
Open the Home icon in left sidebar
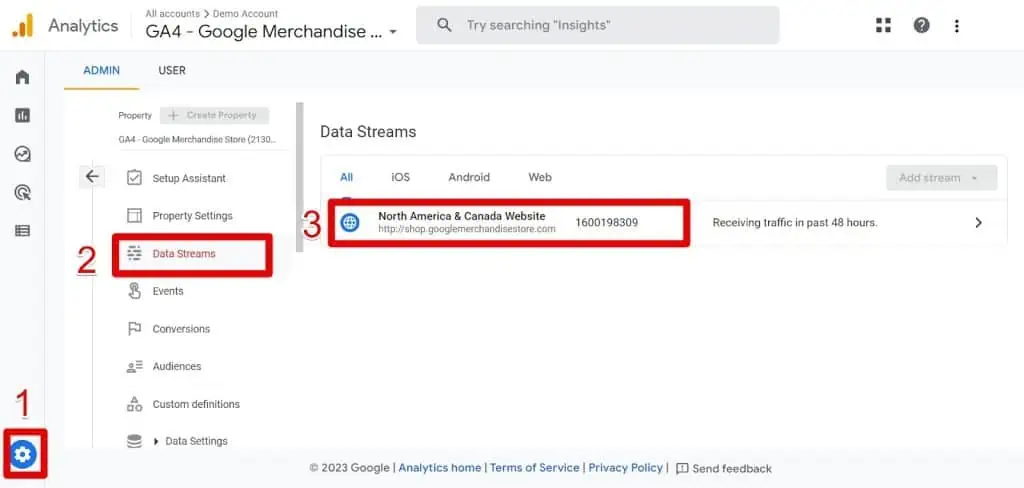tap(22, 77)
